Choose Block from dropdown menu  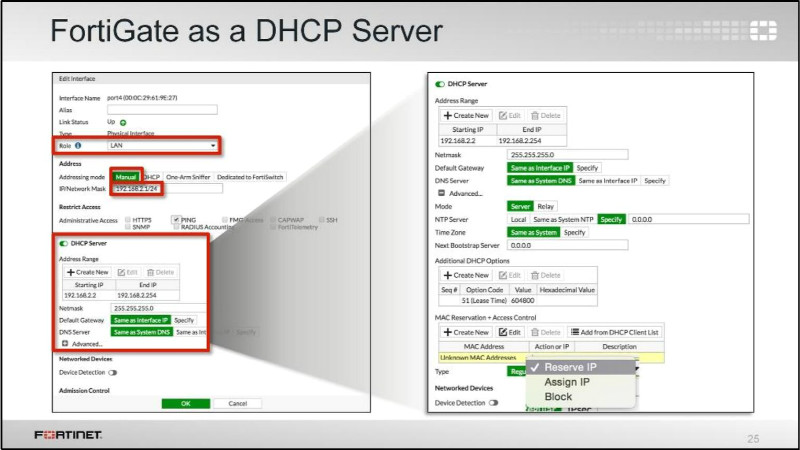click(x=581, y=397)
